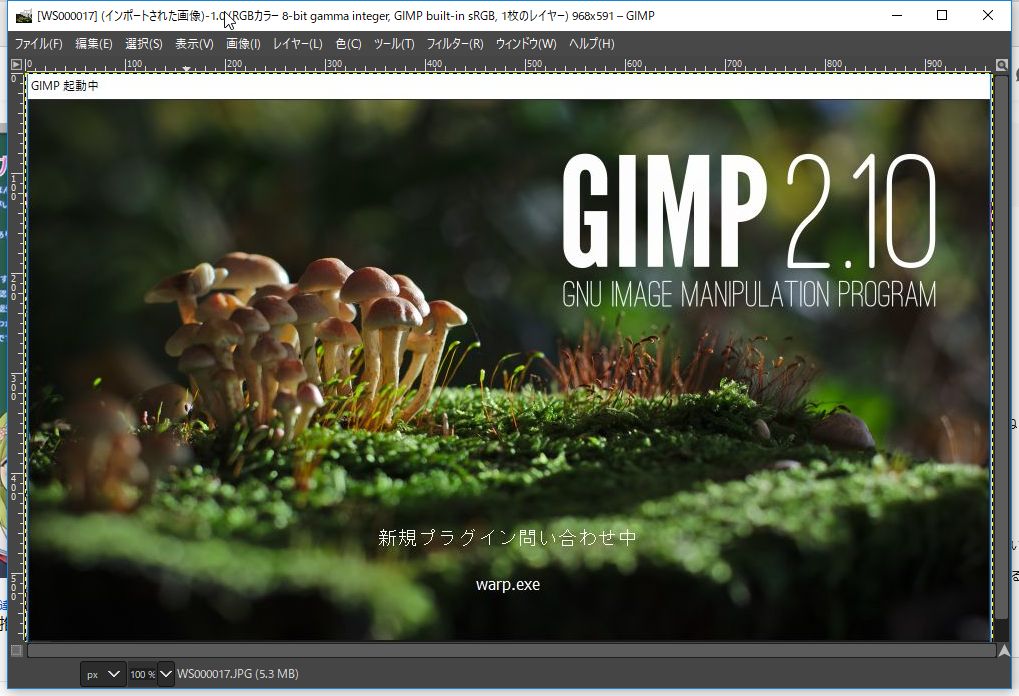Close the GIMP window
1019x696 pixels.
[x=988, y=16]
